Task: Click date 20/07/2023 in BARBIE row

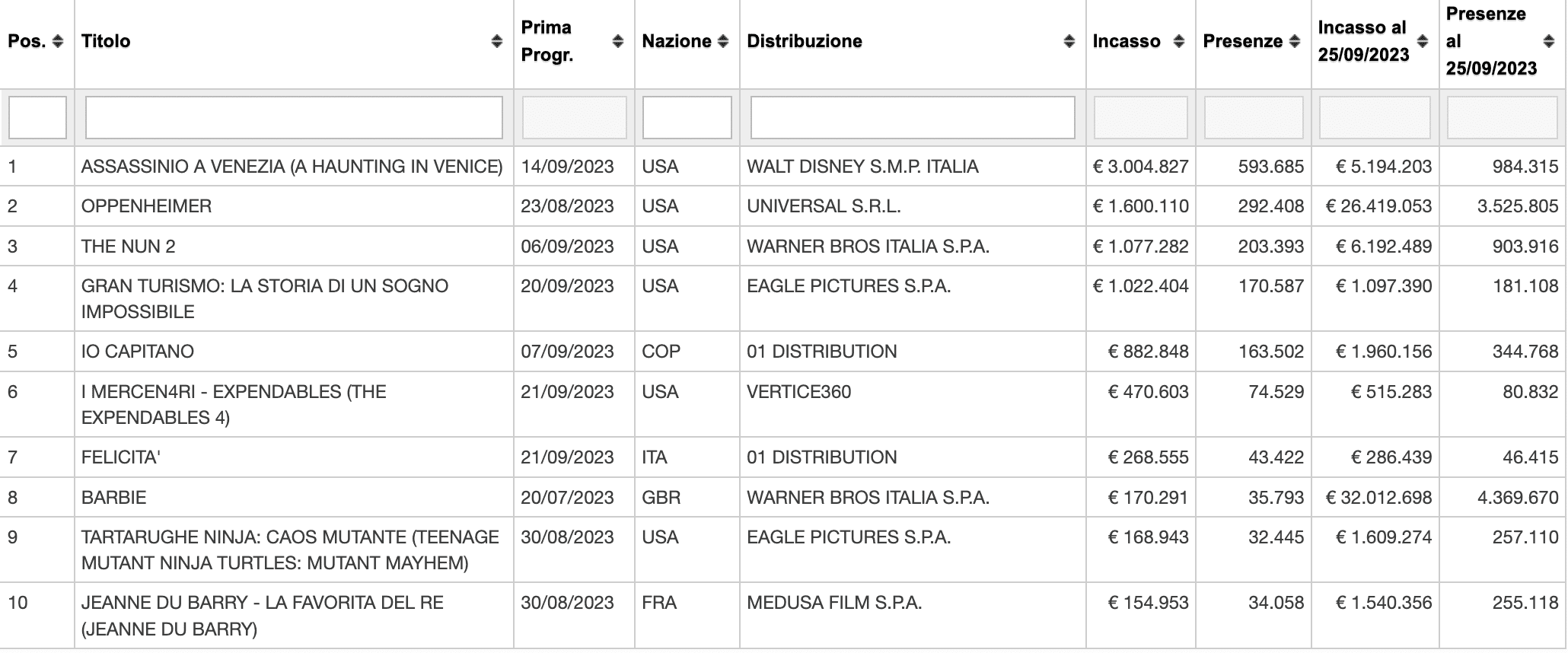Action: pos(567,498)
